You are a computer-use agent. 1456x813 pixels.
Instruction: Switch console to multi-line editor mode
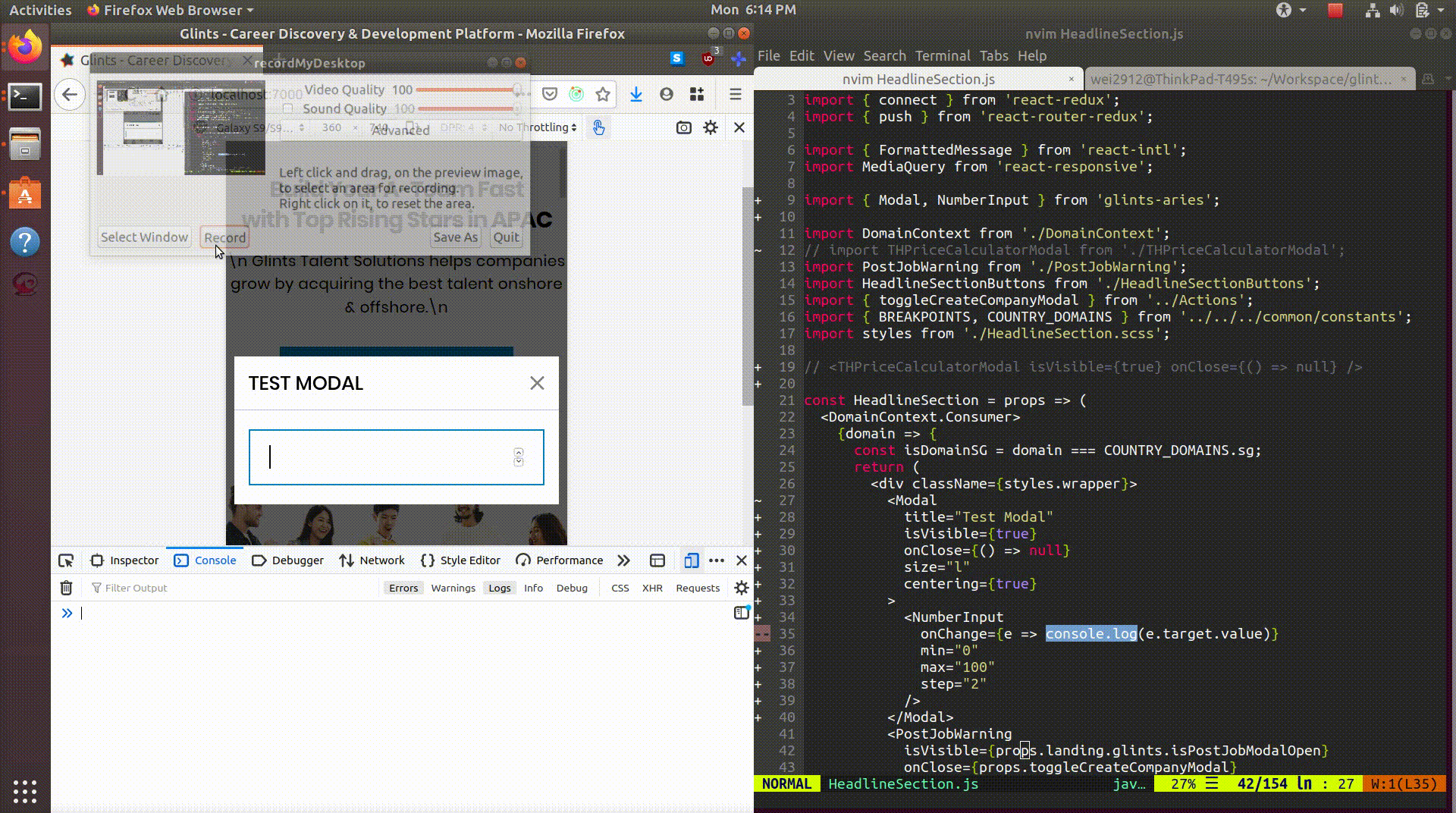742,613
